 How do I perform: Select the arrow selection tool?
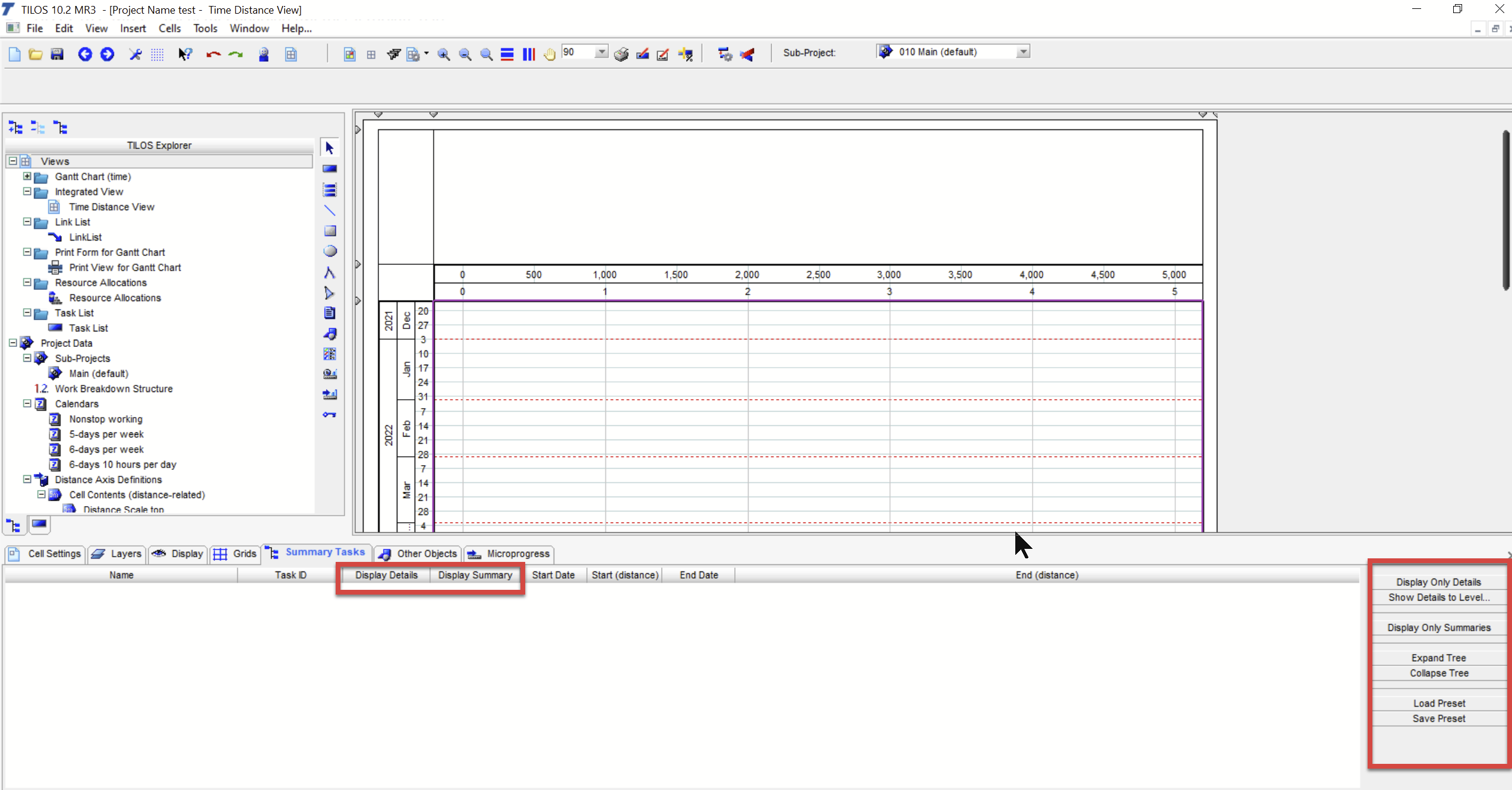(329, 147)
